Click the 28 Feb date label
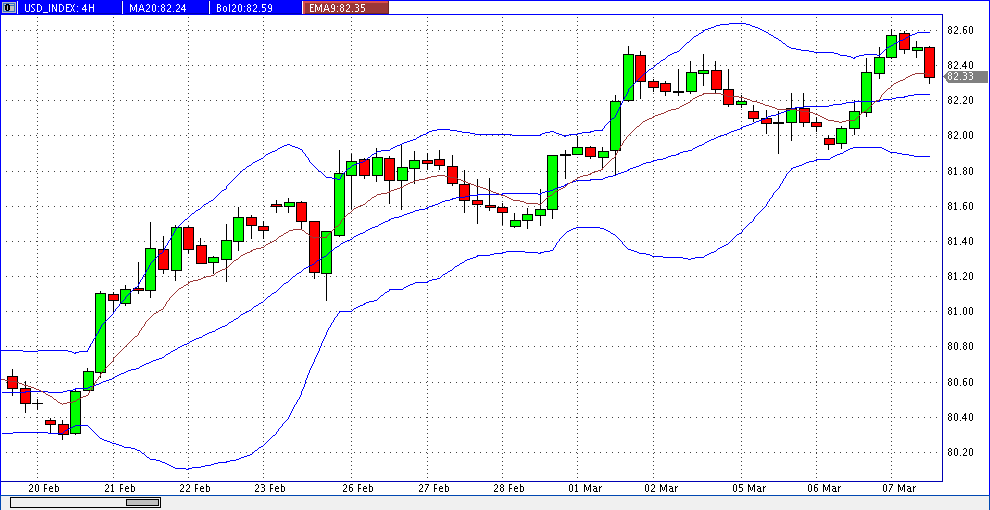Image resolution: width=990 pixels, height=510 pixels. 508,489
